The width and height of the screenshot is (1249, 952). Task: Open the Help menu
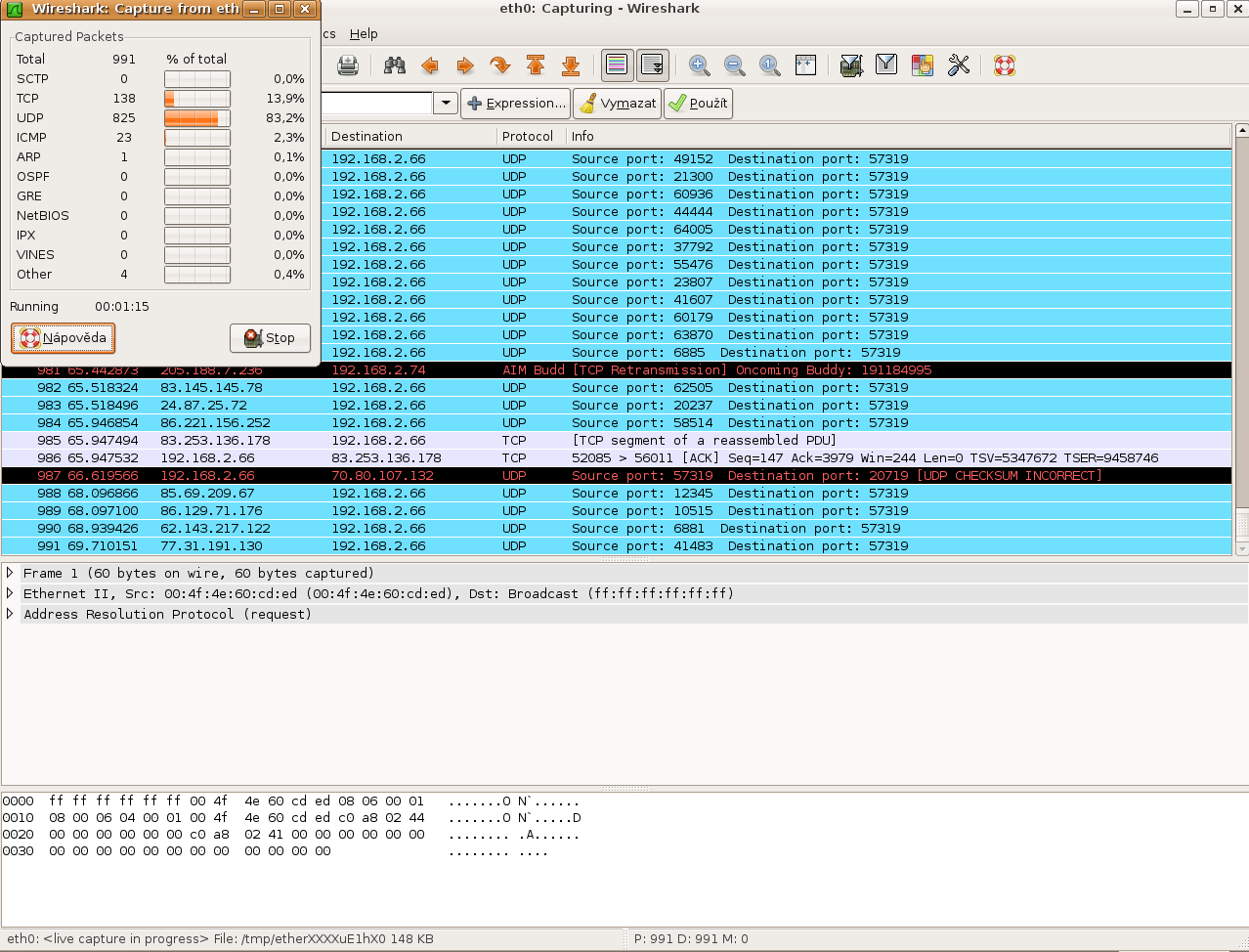[x=364, y=33]
